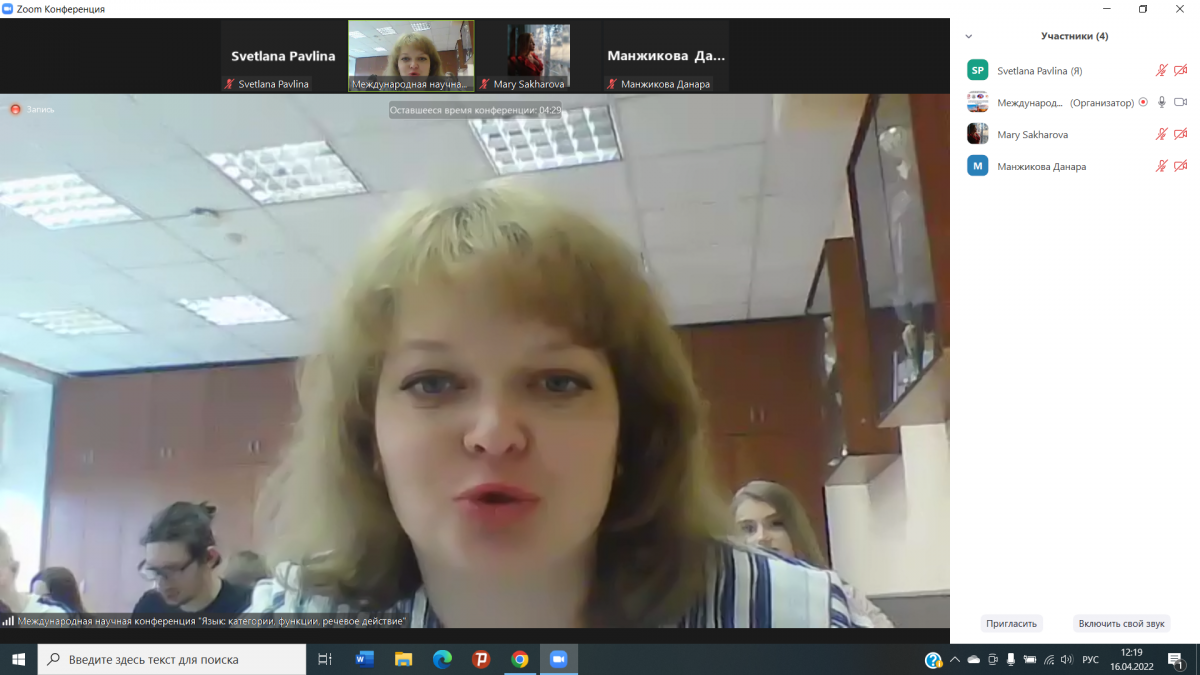This screenshot has width=1200, height=675.
Task: Click the organizer's microphone icon in participants list
Action: click(1161, 102)
